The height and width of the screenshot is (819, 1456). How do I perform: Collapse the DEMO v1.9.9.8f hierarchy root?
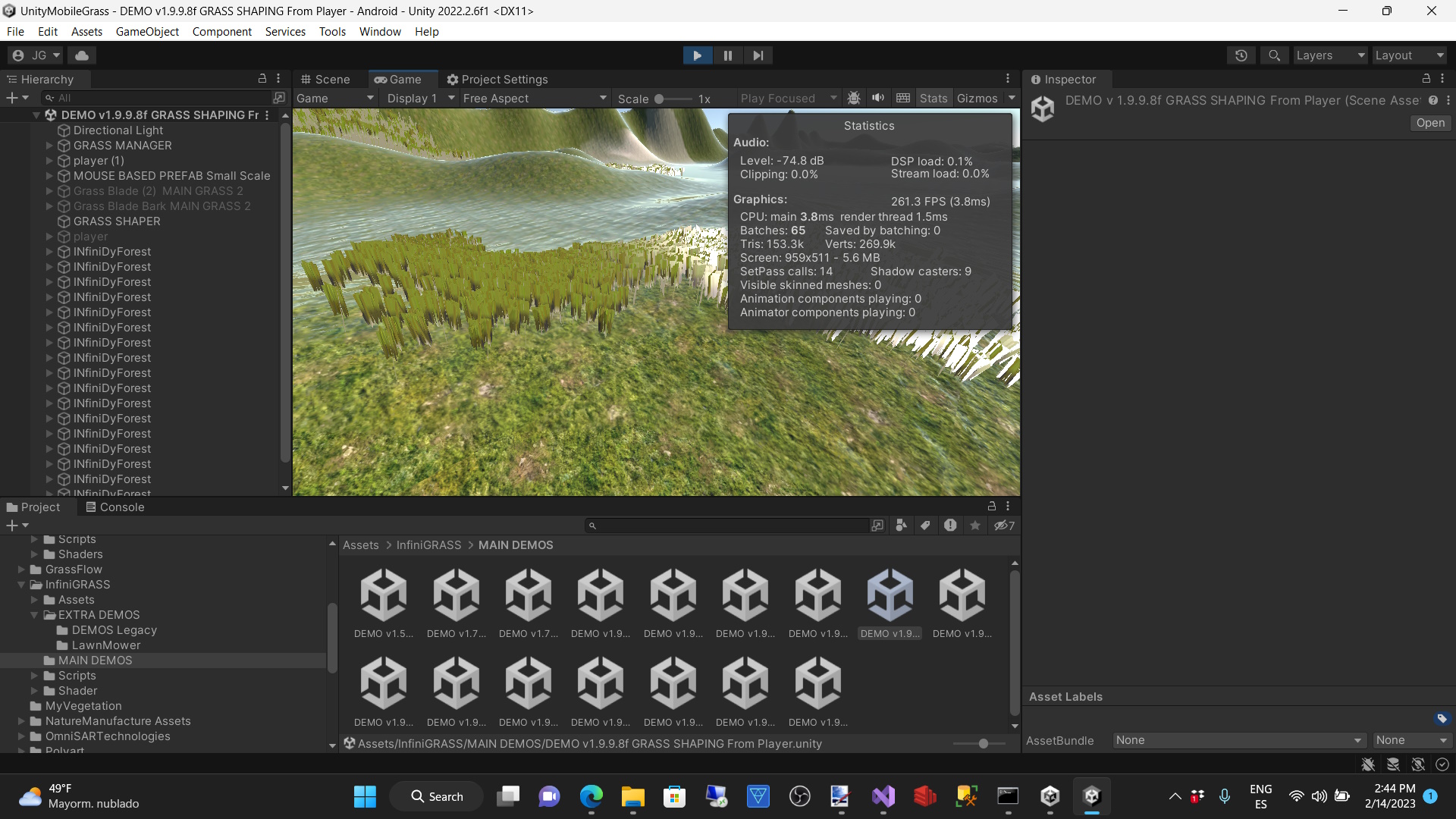(x=36, y=115)
